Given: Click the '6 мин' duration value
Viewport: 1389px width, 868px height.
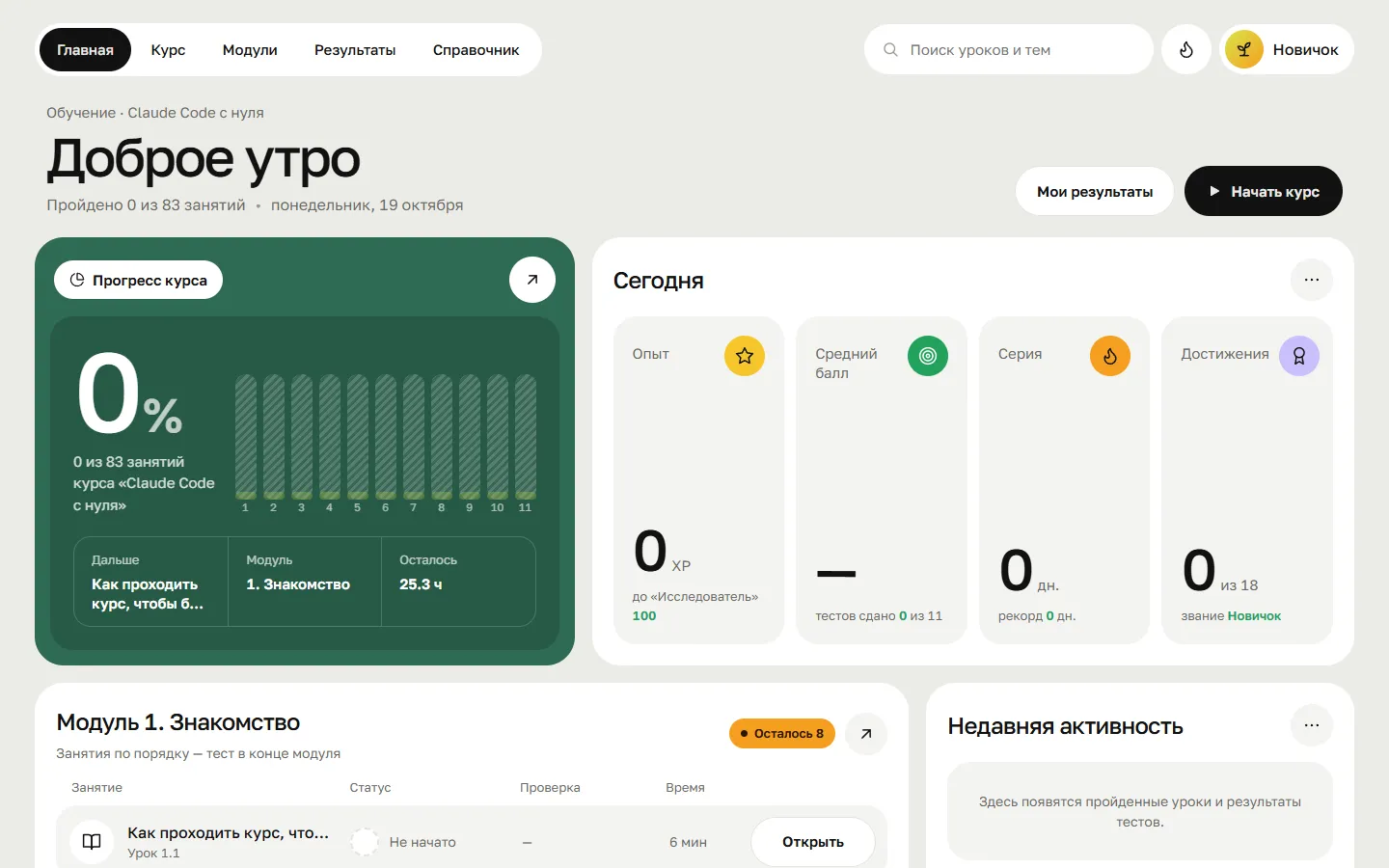Looking at the screenshot, I should tap(688, 842).
